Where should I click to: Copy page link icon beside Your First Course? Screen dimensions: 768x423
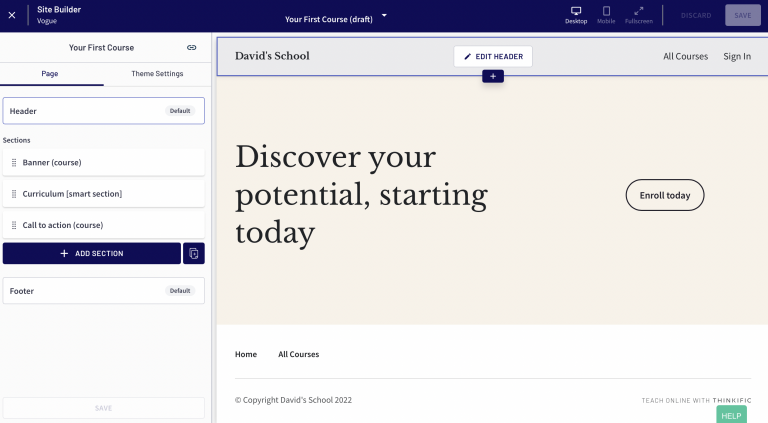pos(192,47)
